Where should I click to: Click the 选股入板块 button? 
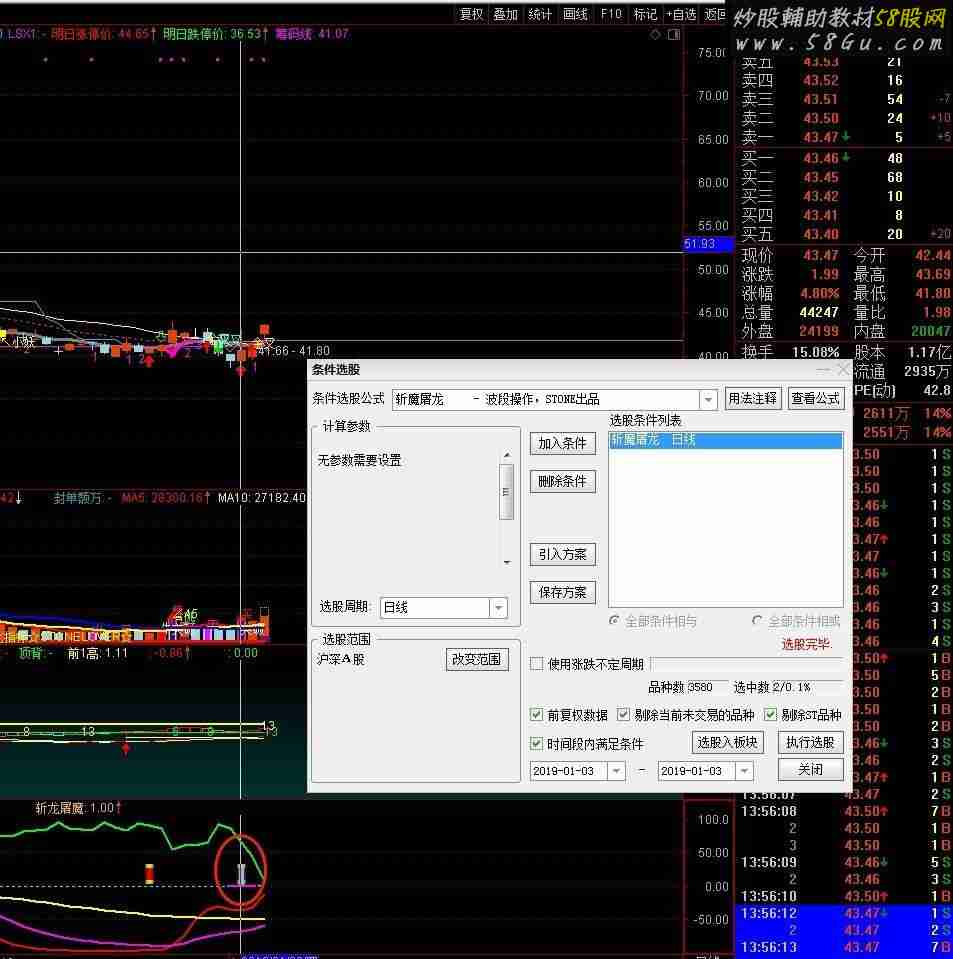(x=728, y=742)
